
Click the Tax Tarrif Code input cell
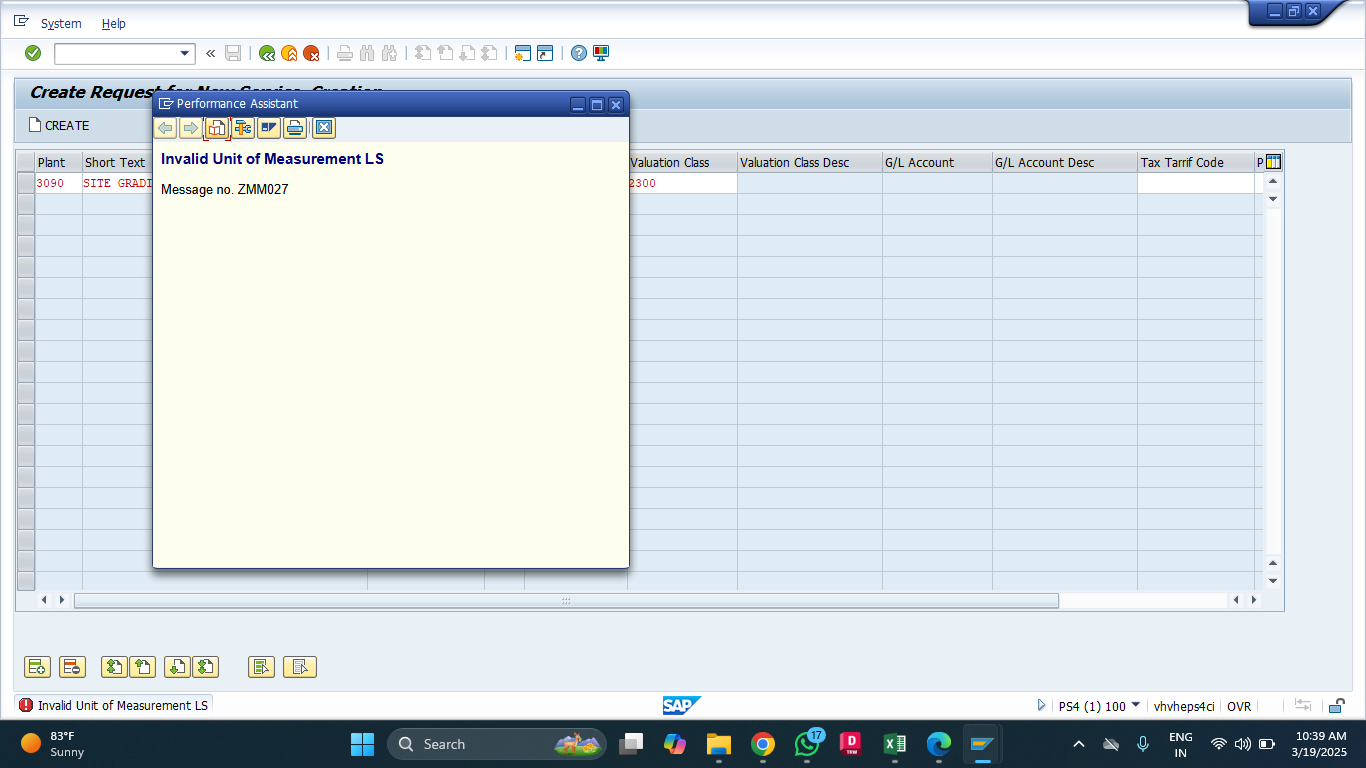pyautogui.click(x=1195, y=184)
